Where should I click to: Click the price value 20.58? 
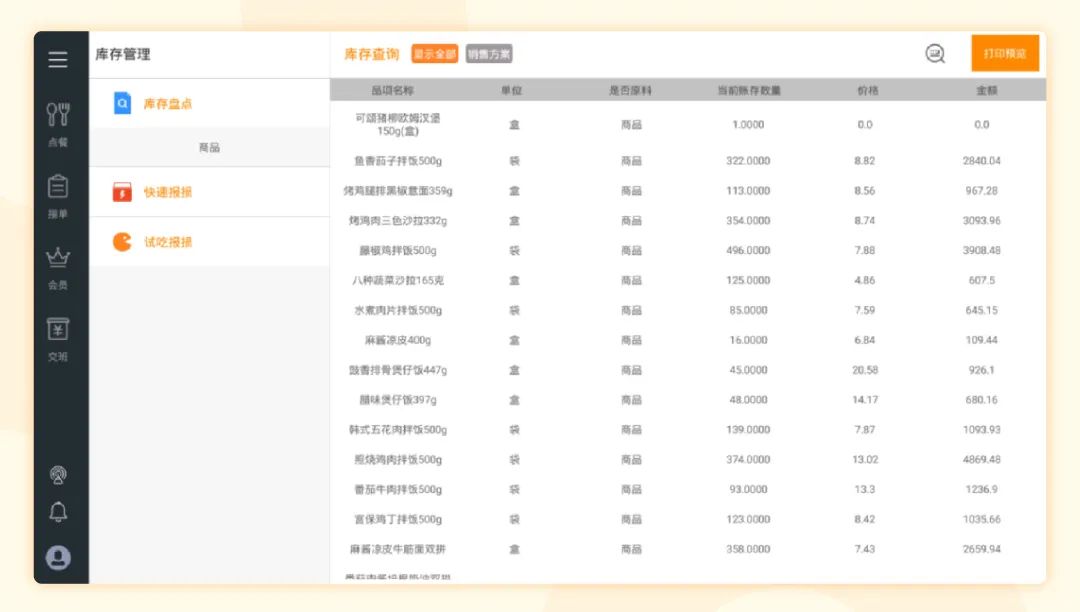click(865, 370)
